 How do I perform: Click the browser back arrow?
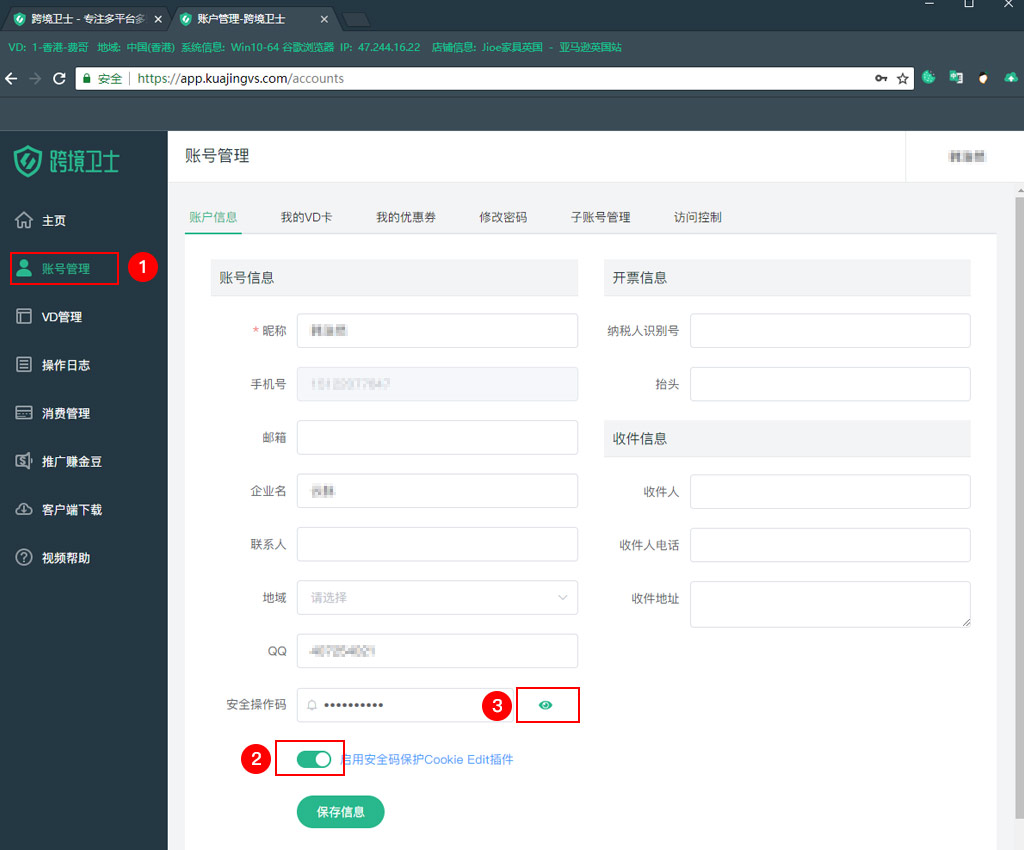[x=11, y=78]
